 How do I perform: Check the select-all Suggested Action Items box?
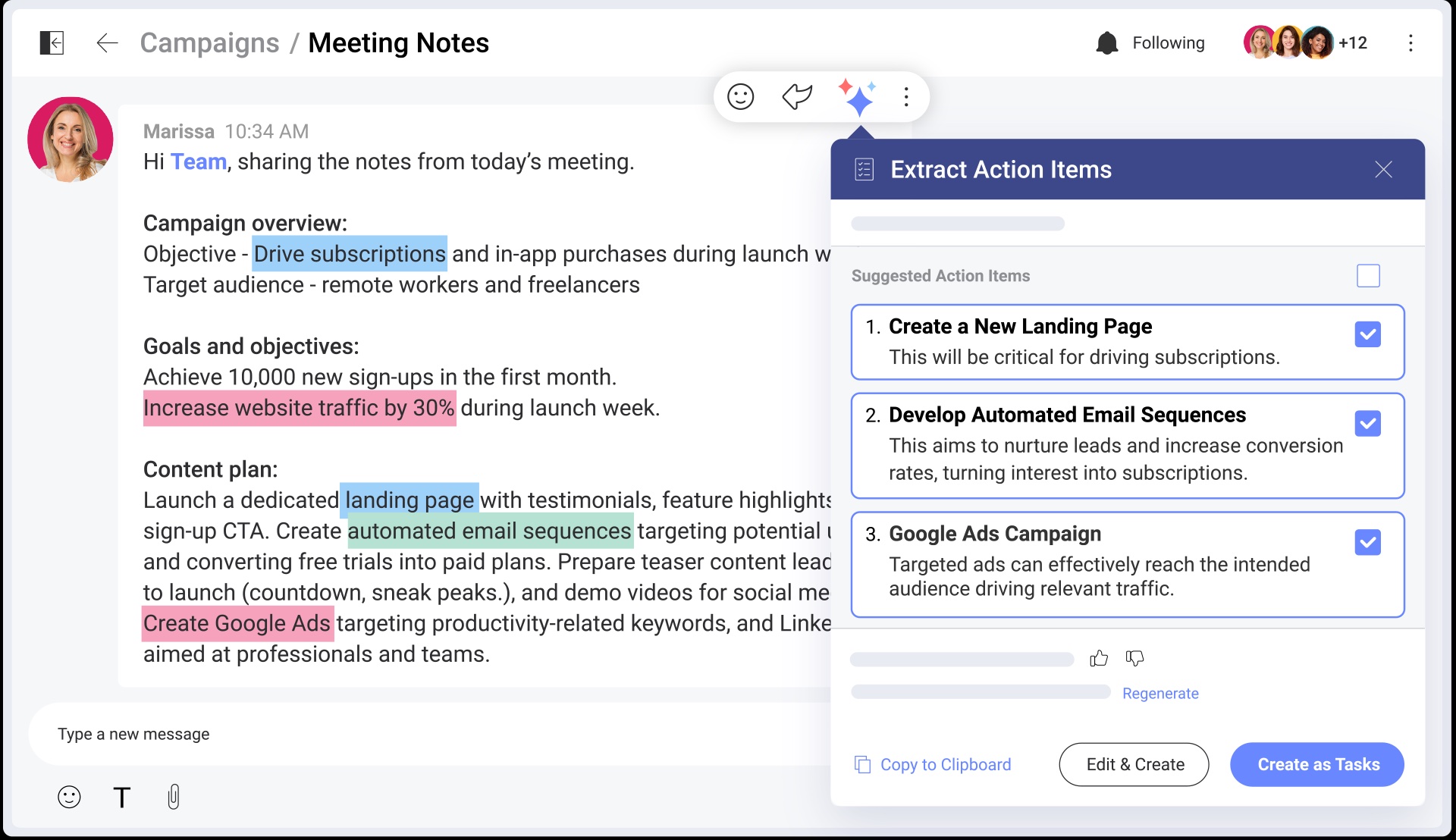click(x=1368, y=275)
